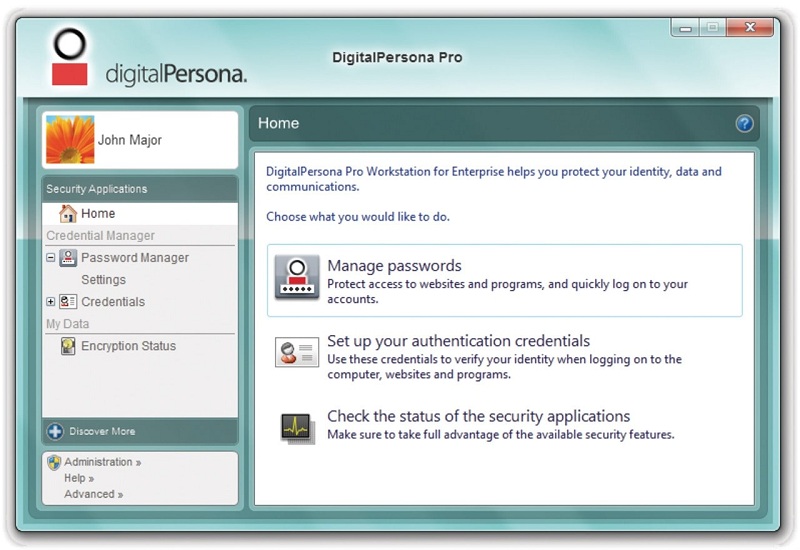Click the Discover More plus icon
The width and height of the screenshot is (800, 550).
56,432
